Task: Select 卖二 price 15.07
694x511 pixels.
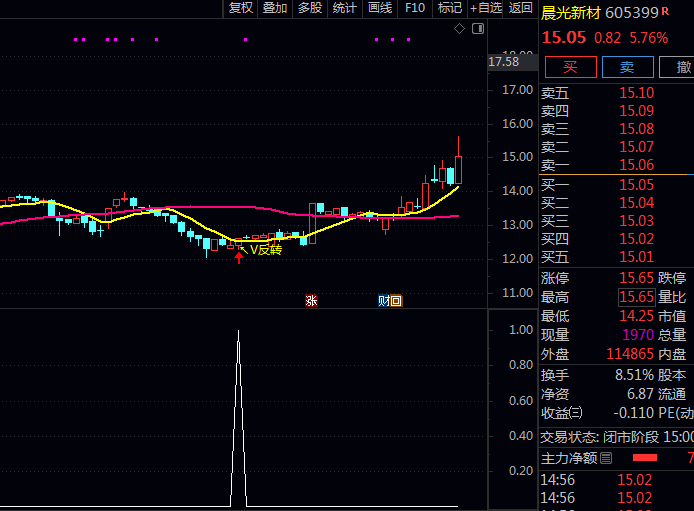Action: click(636, 147)
